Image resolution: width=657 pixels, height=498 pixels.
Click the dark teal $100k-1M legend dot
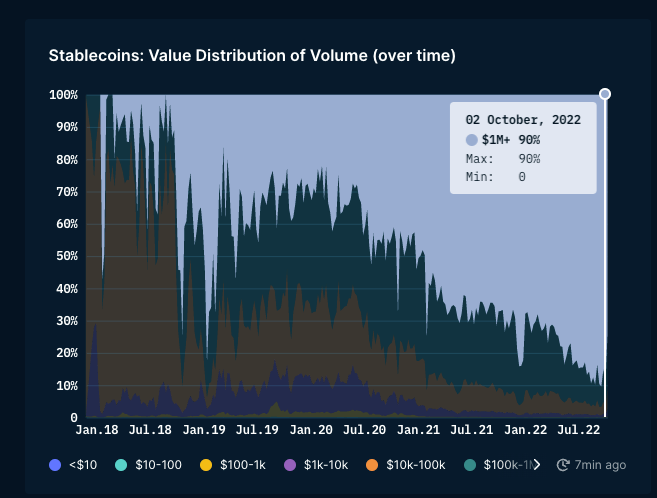tap(470, 465)
